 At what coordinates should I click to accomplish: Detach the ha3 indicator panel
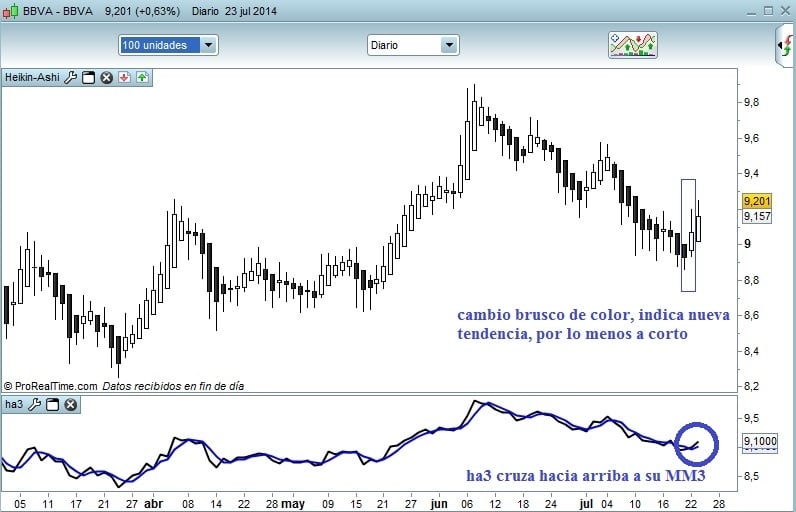pos(52,404)
